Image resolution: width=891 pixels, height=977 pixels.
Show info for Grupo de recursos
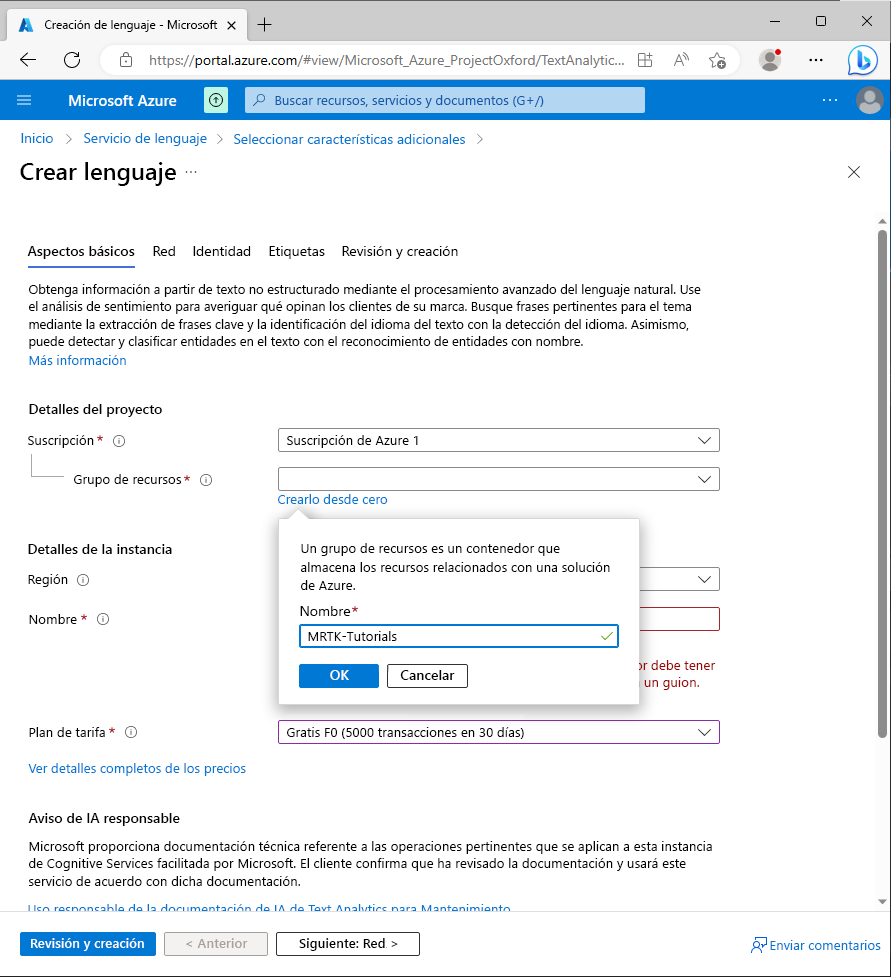point(206,480)
